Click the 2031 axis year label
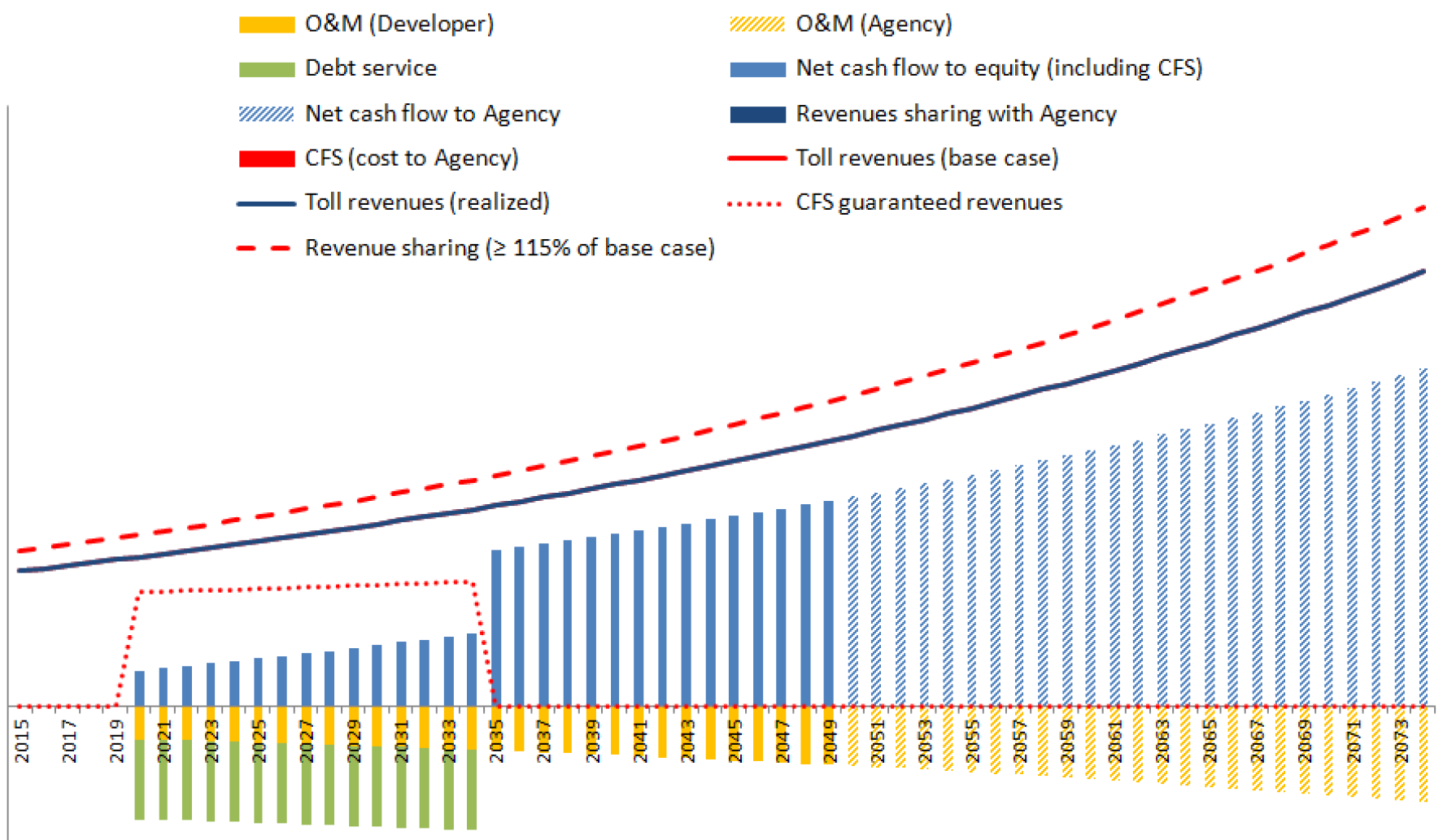 tap(402, 741)
